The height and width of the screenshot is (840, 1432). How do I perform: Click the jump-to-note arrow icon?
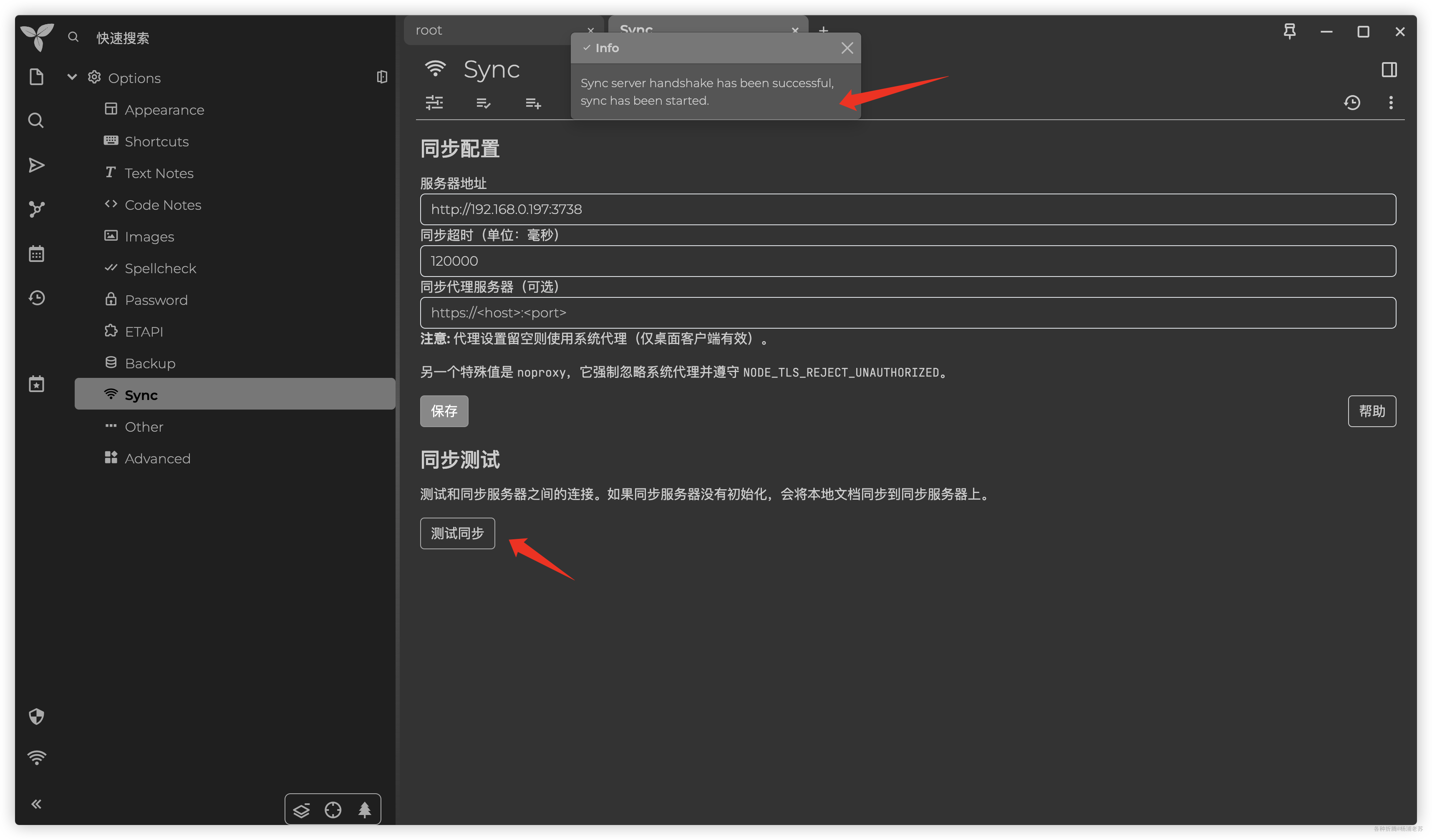pos(36,165)
